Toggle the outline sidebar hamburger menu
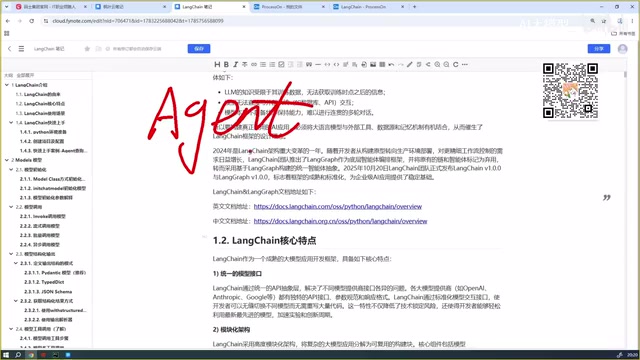 click(x=21, y=49)
